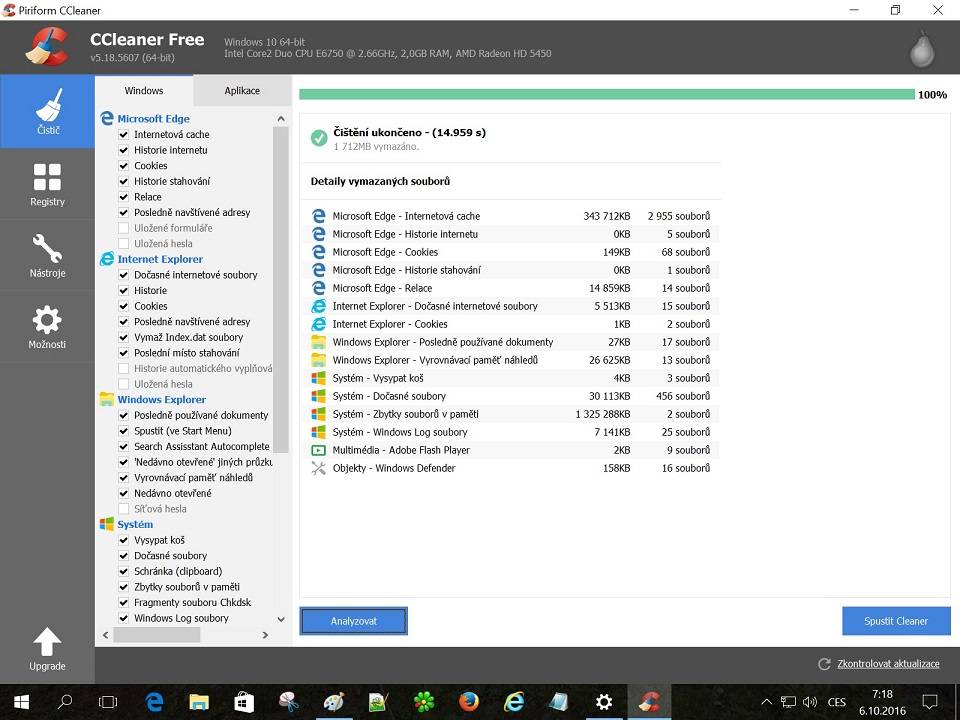Screen dimensions: 960x720
Task: Uncheck Dočasné internetové soubory
Action: point(124,275)
